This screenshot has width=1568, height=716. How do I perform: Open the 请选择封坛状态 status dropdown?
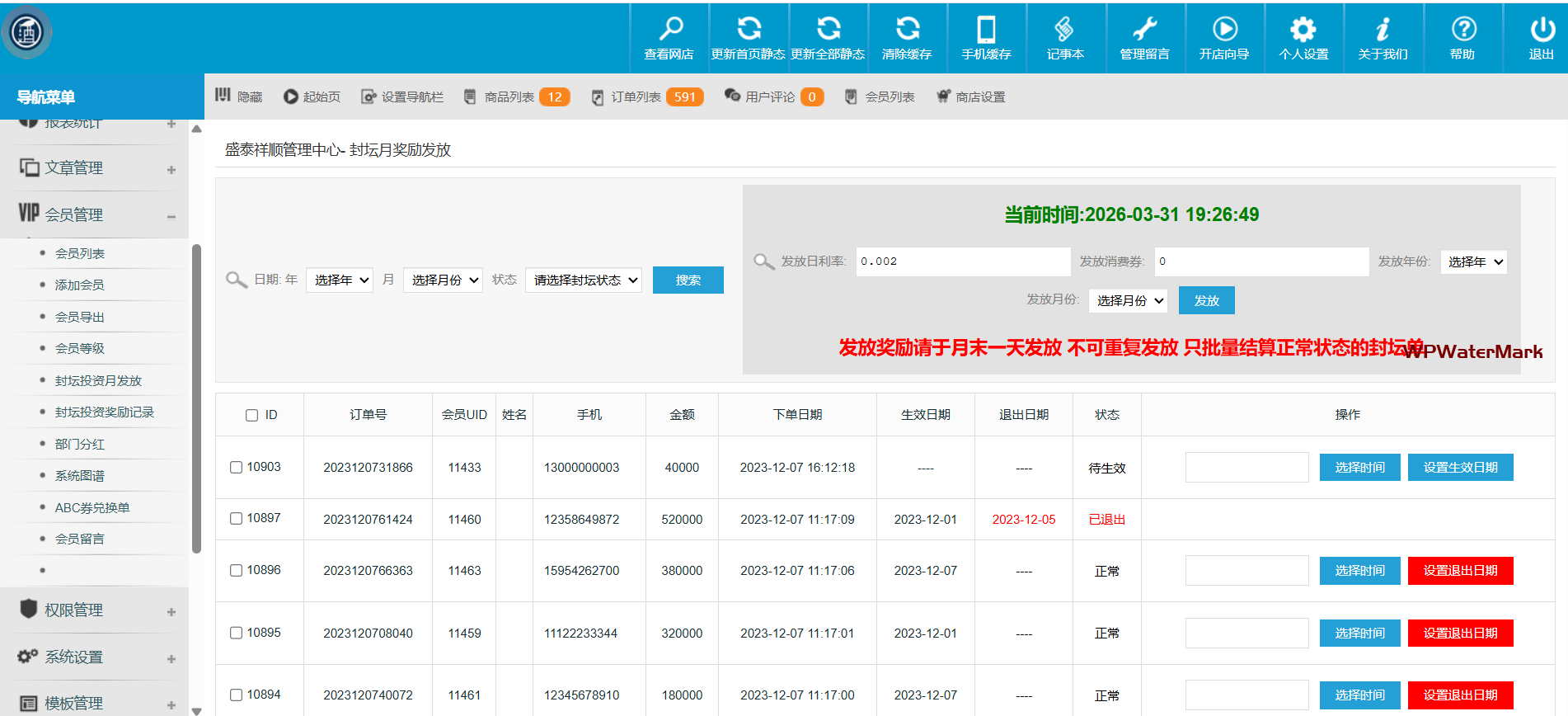584,280
